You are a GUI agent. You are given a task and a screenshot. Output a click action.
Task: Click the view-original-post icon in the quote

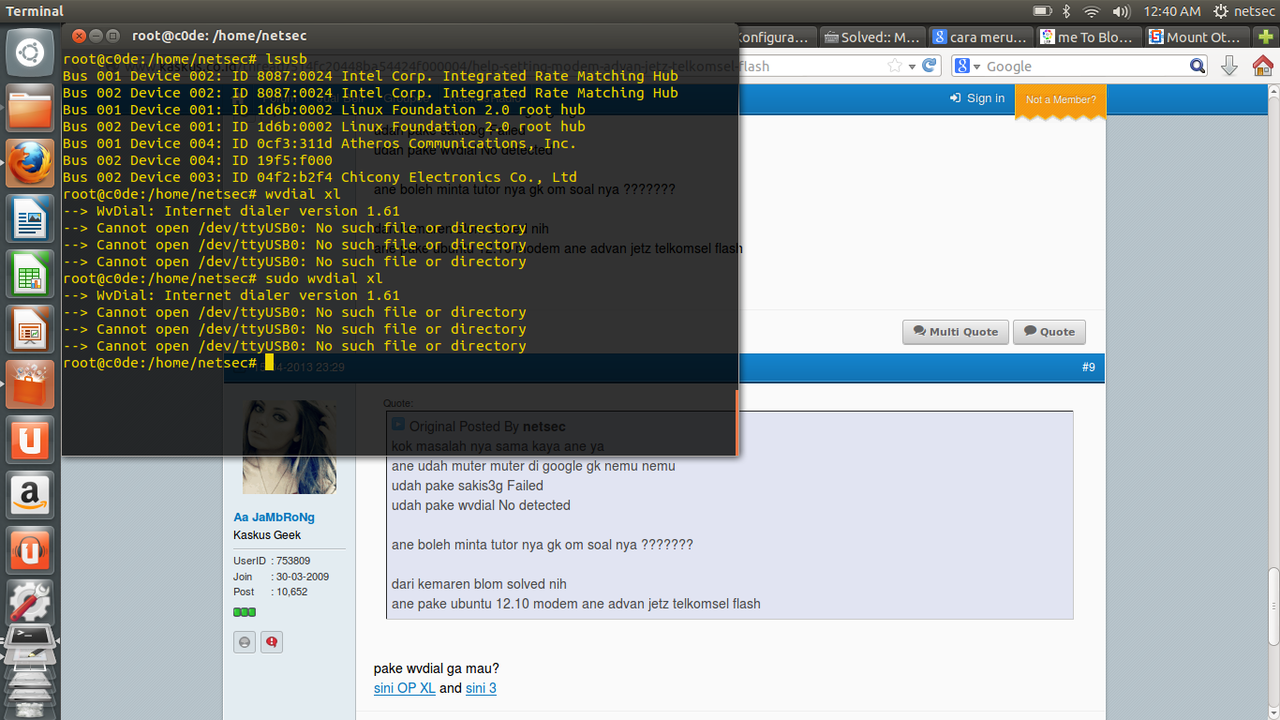pyautogui.click(x=398, y=424)
